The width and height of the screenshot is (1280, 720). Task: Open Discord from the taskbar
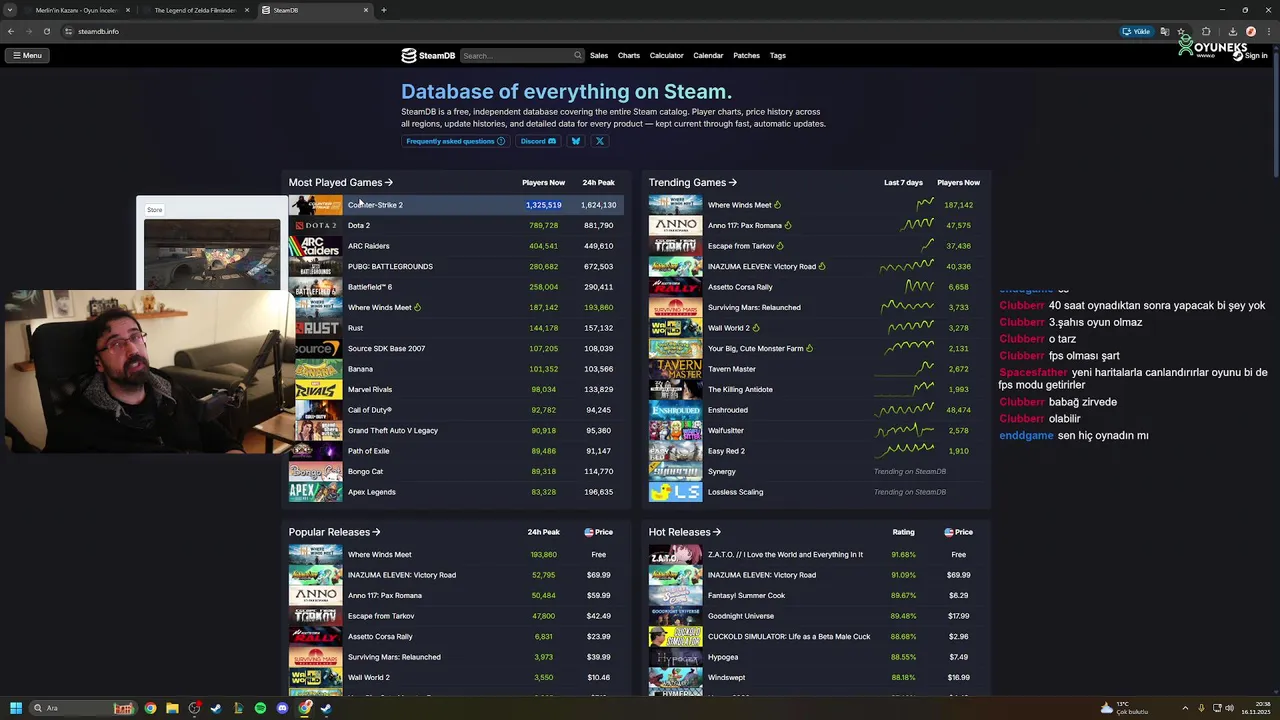click(282, 708)
